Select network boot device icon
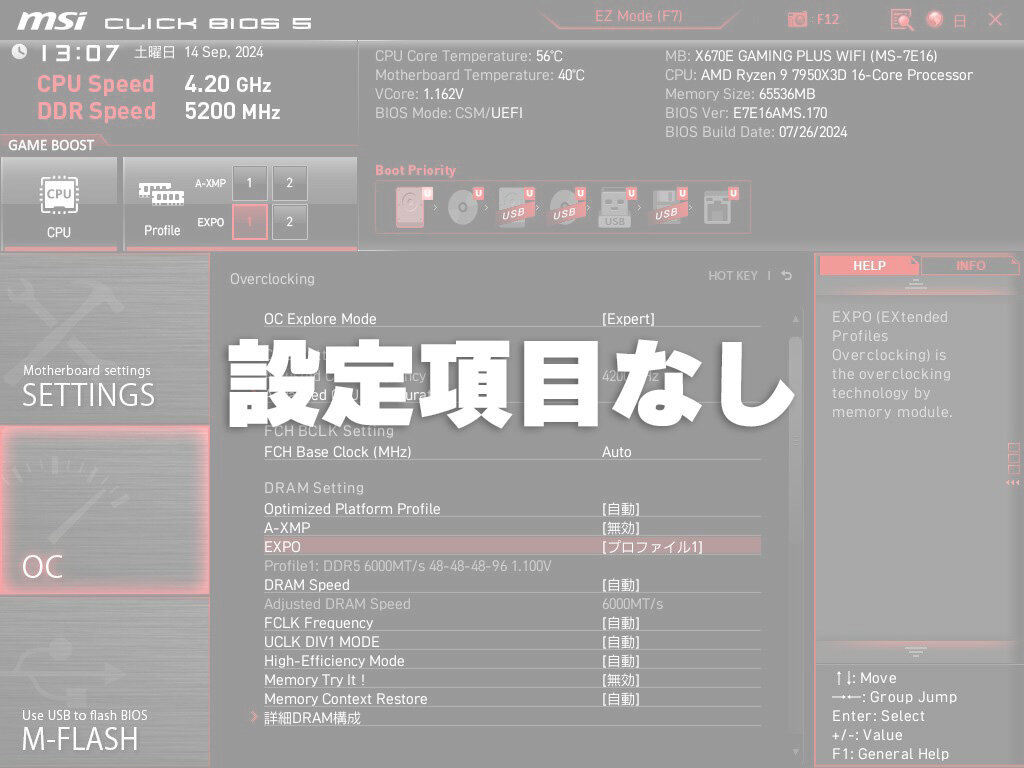 [x=720, y=207]
